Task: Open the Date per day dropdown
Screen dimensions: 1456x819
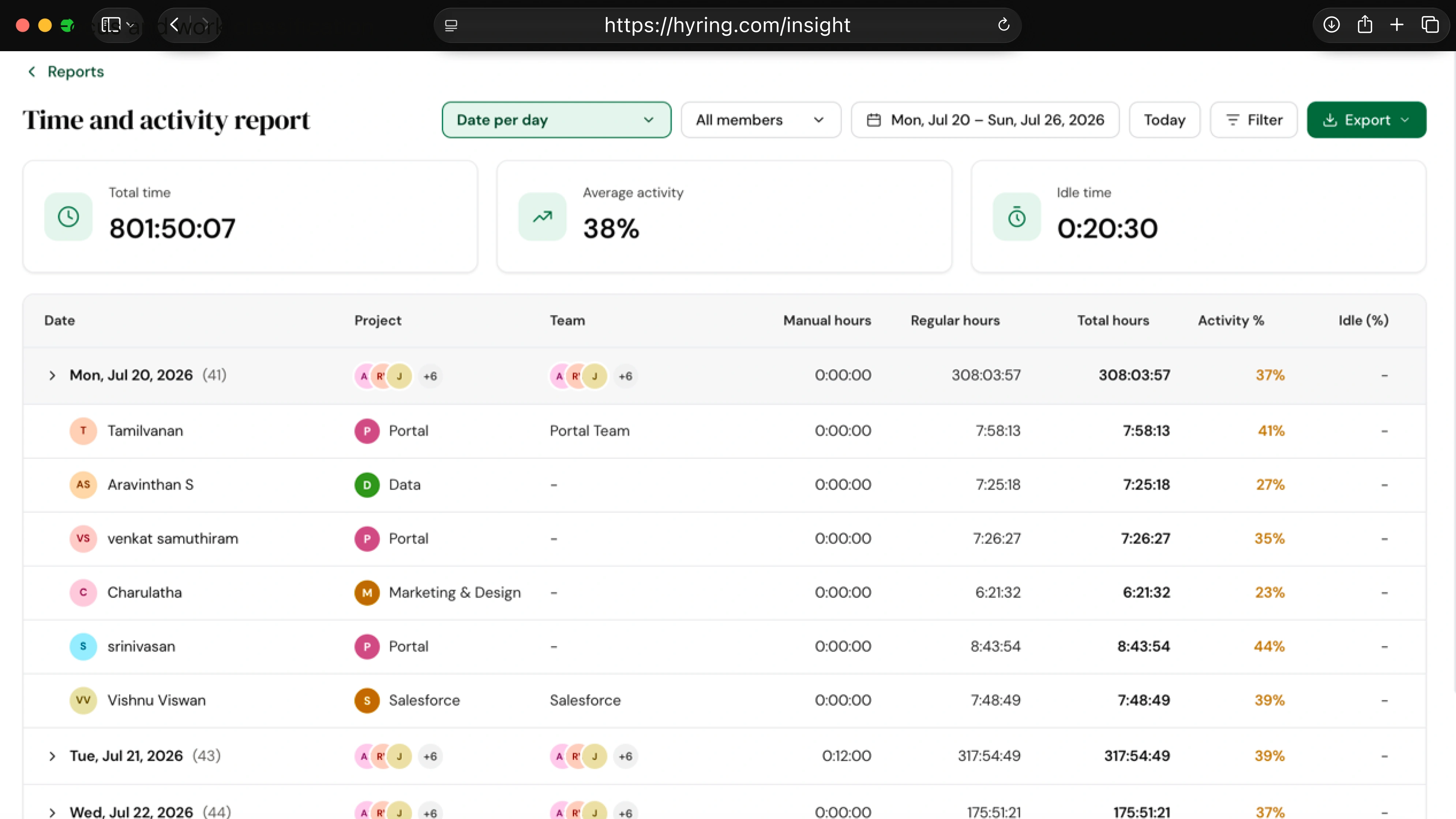Action: point(556,120)
